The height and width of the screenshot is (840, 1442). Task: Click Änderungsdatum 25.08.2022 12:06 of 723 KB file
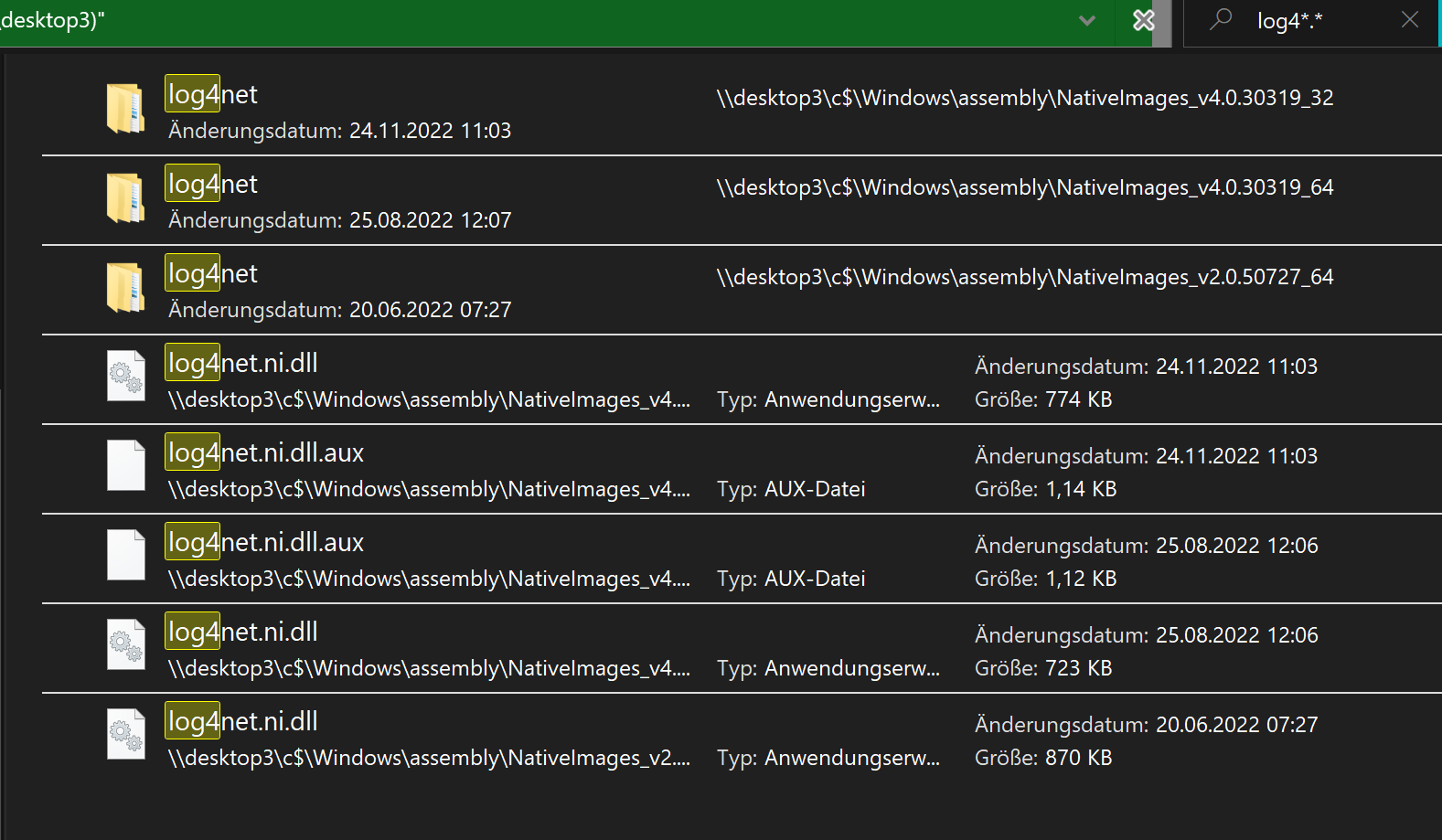(1146, 635)
